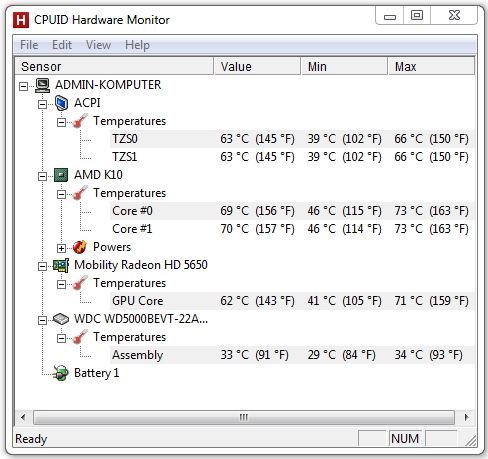Click the scroll left arrow

click(x=23, y=417)
